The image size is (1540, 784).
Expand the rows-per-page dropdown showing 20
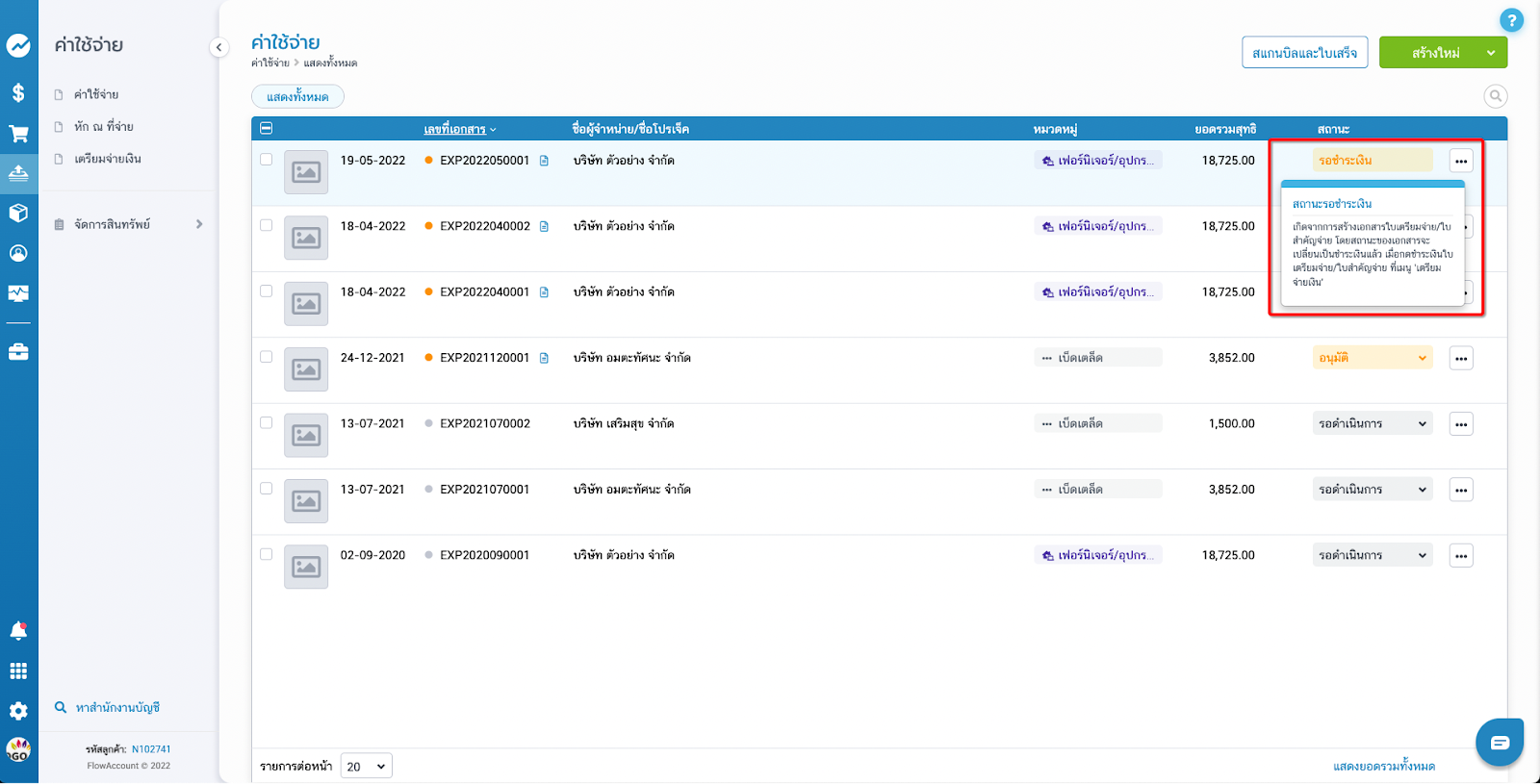click(367, 767)
